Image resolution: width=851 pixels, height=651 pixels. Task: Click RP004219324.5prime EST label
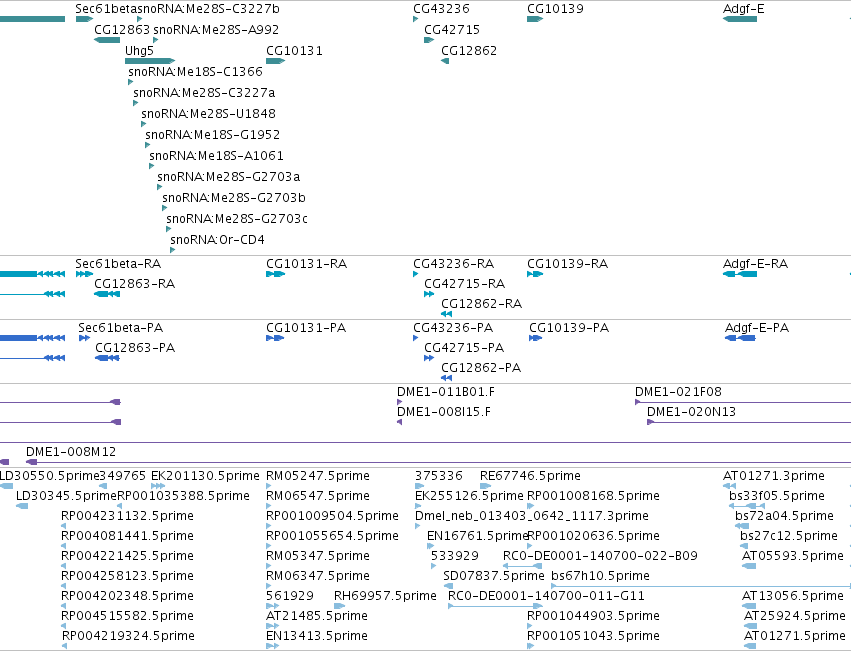click(129, 636)
